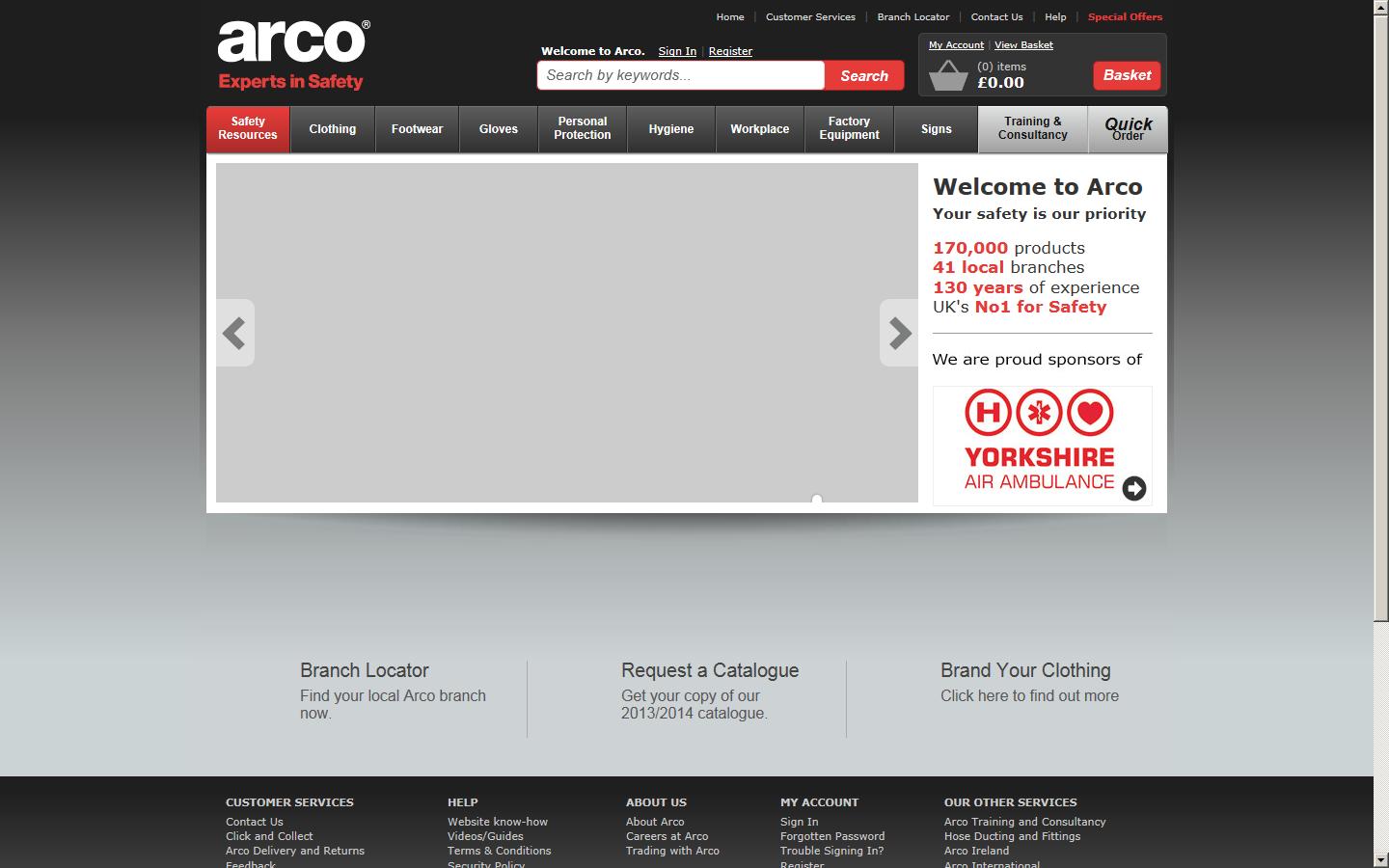Open Brand Your Clothing promo
This screenshot has height=868, width=1389.
pyautogui.click(x=1025, y=670)
